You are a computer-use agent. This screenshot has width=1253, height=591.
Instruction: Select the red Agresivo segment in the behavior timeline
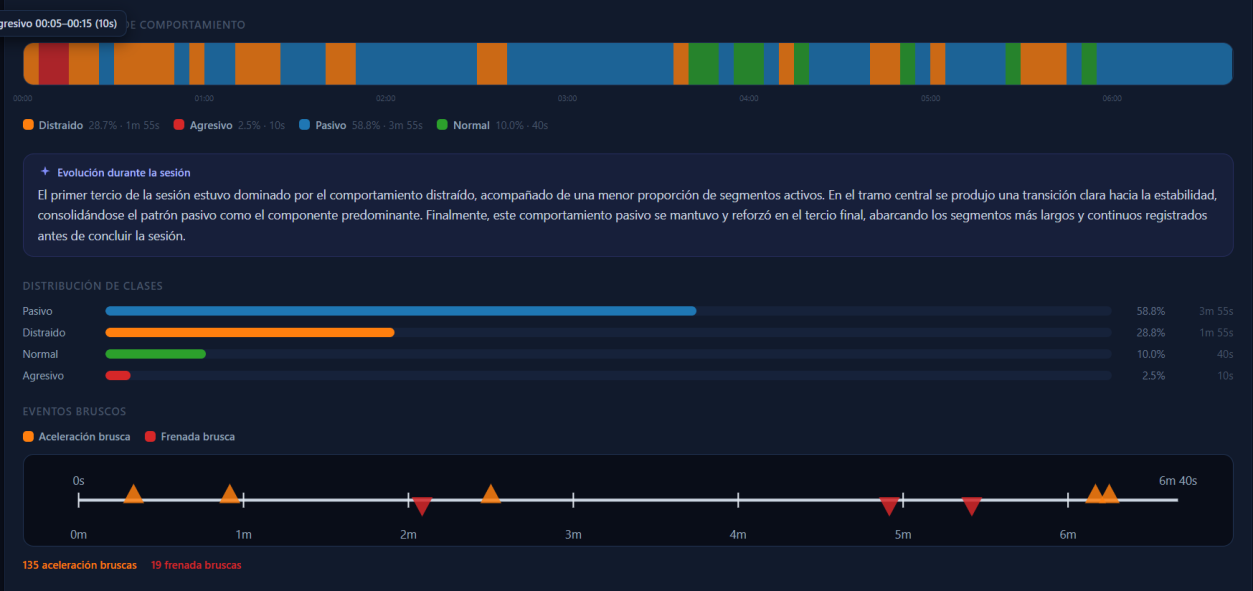point(54,64)
